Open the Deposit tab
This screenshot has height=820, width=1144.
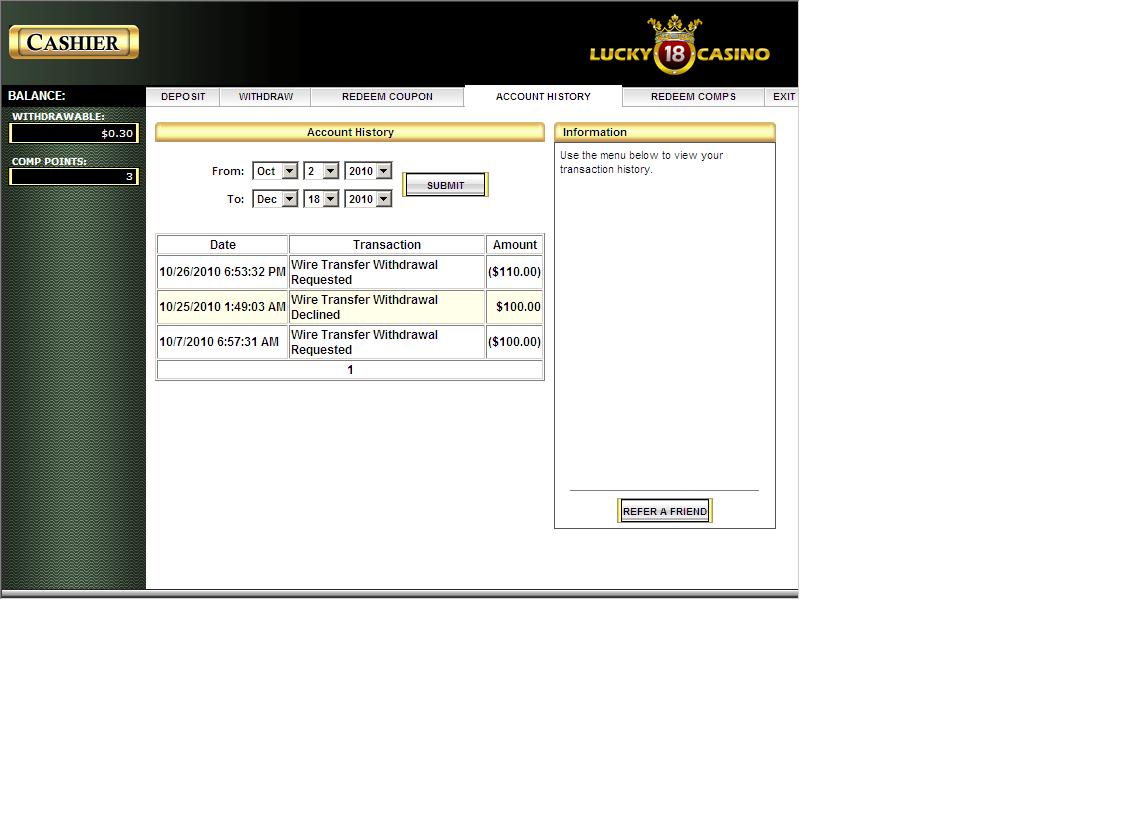click(x=183, y=97)
